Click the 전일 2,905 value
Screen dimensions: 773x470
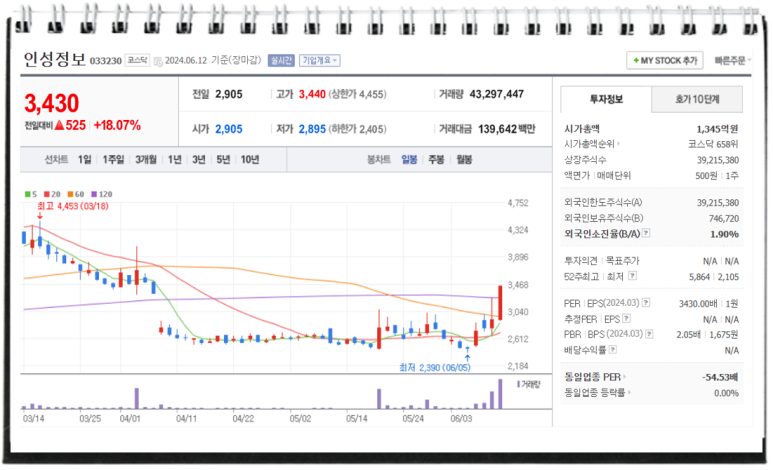pyautogui.click(x=229, y=94)
